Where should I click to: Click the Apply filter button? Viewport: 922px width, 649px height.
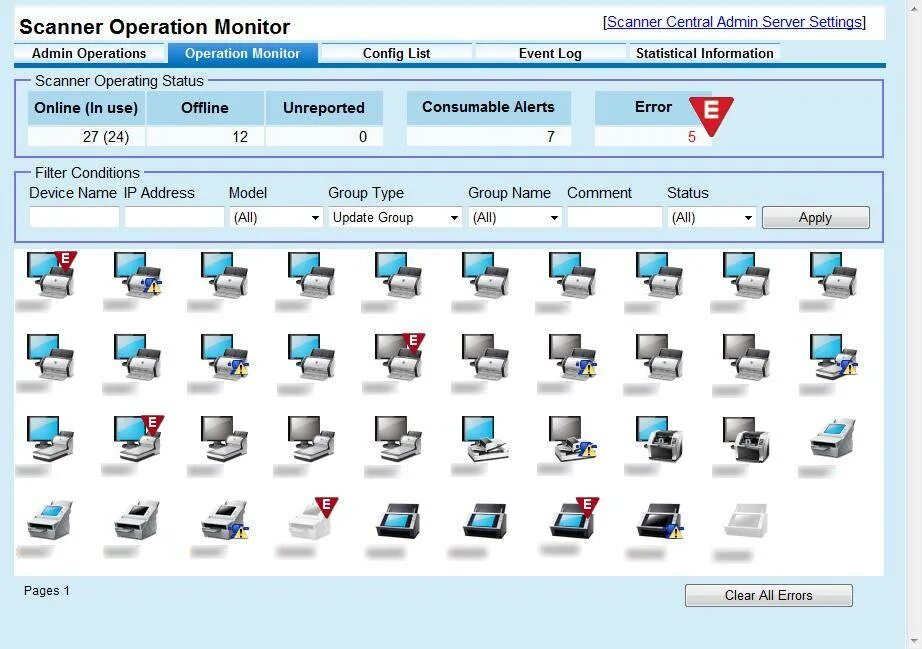click(x=816, y=218)
